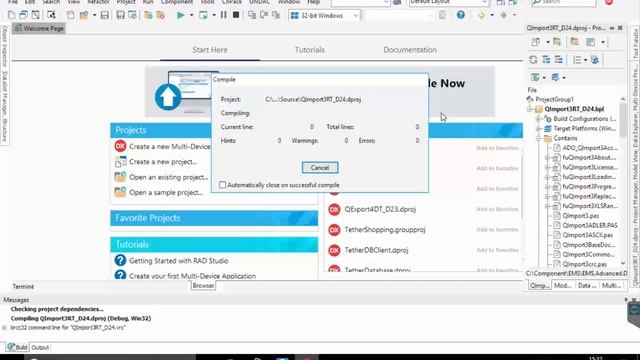Click the Expand All icon in Project Manager
The image size is (640, 360).
[x=546, y=60]
